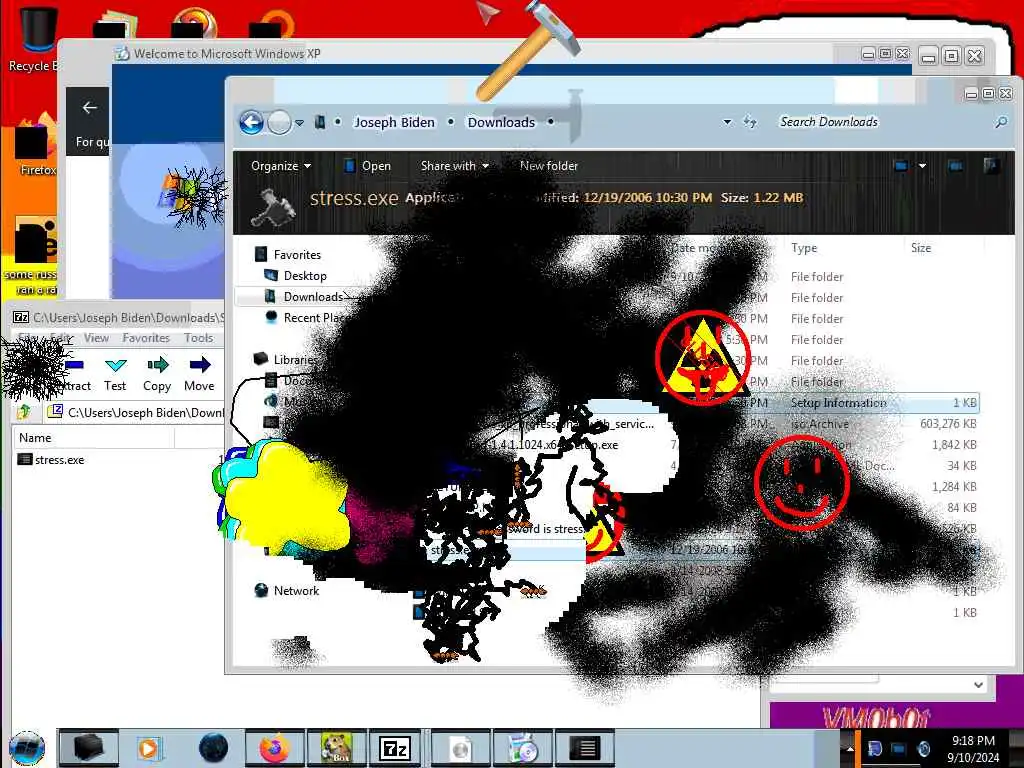Click the Explorer help icon

(991, 166)
